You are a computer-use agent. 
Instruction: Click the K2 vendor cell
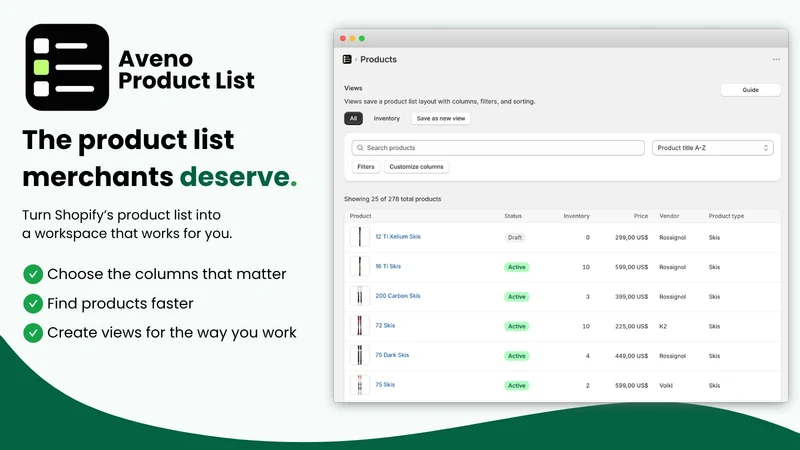tap(663, 326)
